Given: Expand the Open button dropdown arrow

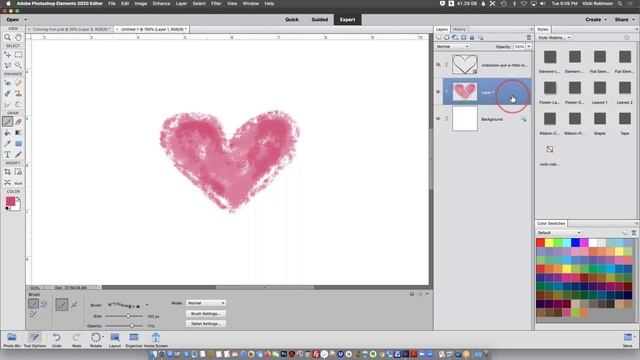Looking at the screenshot, I should tap(25, 20).
